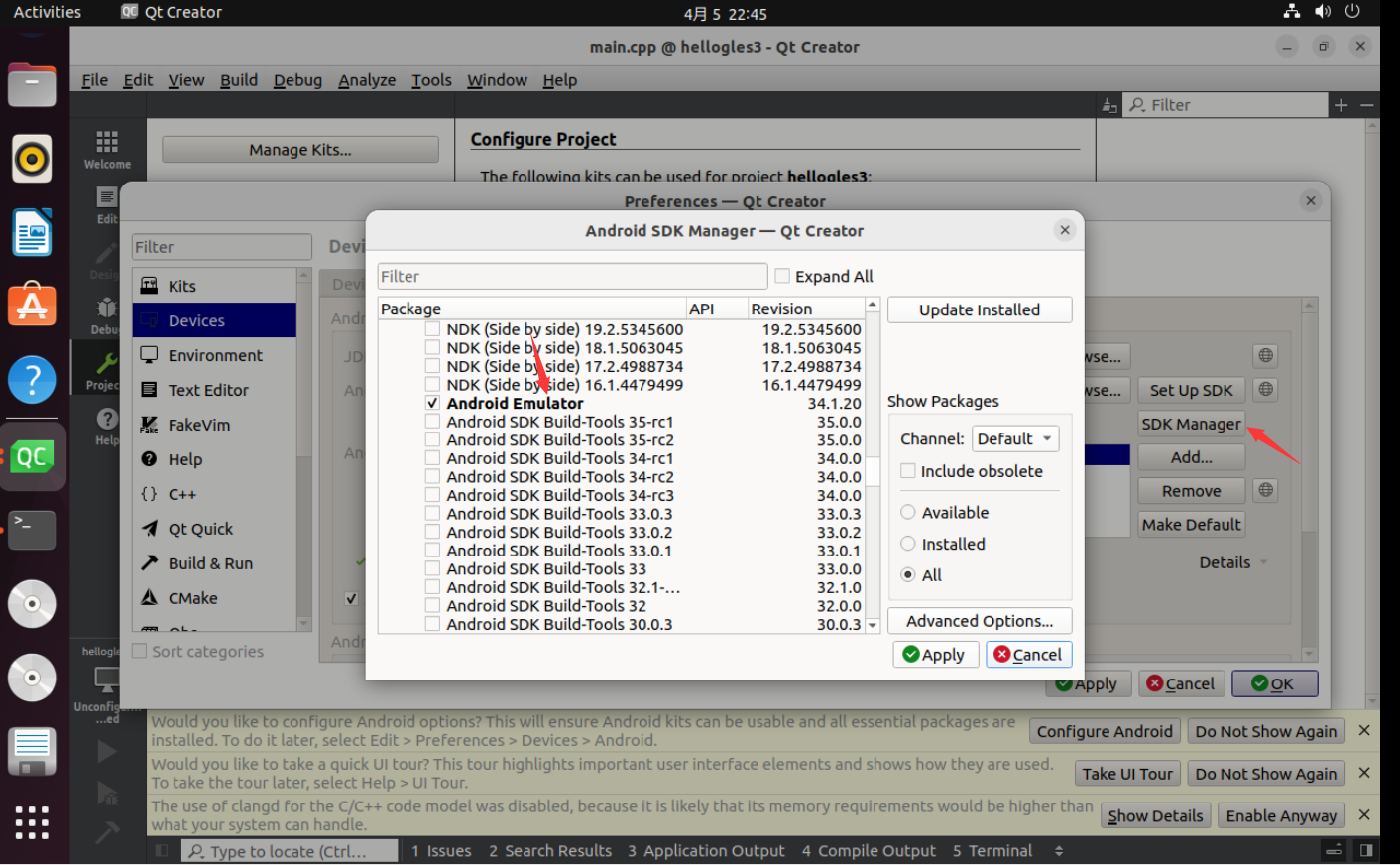Click the Advanced Options button
The image size is (1400, 865).
(979, 620)
